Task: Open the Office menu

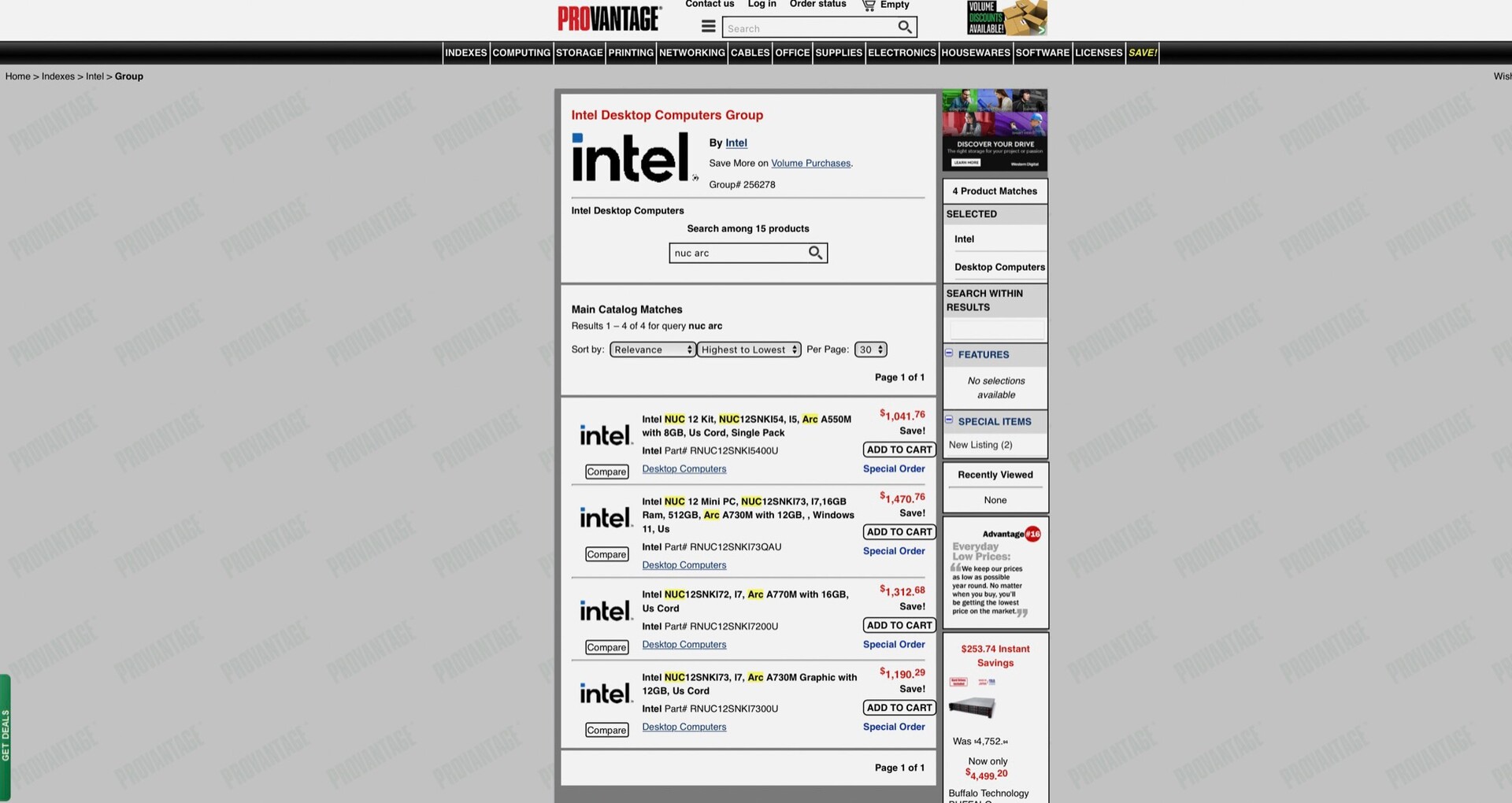Action: tap(792, 53)
